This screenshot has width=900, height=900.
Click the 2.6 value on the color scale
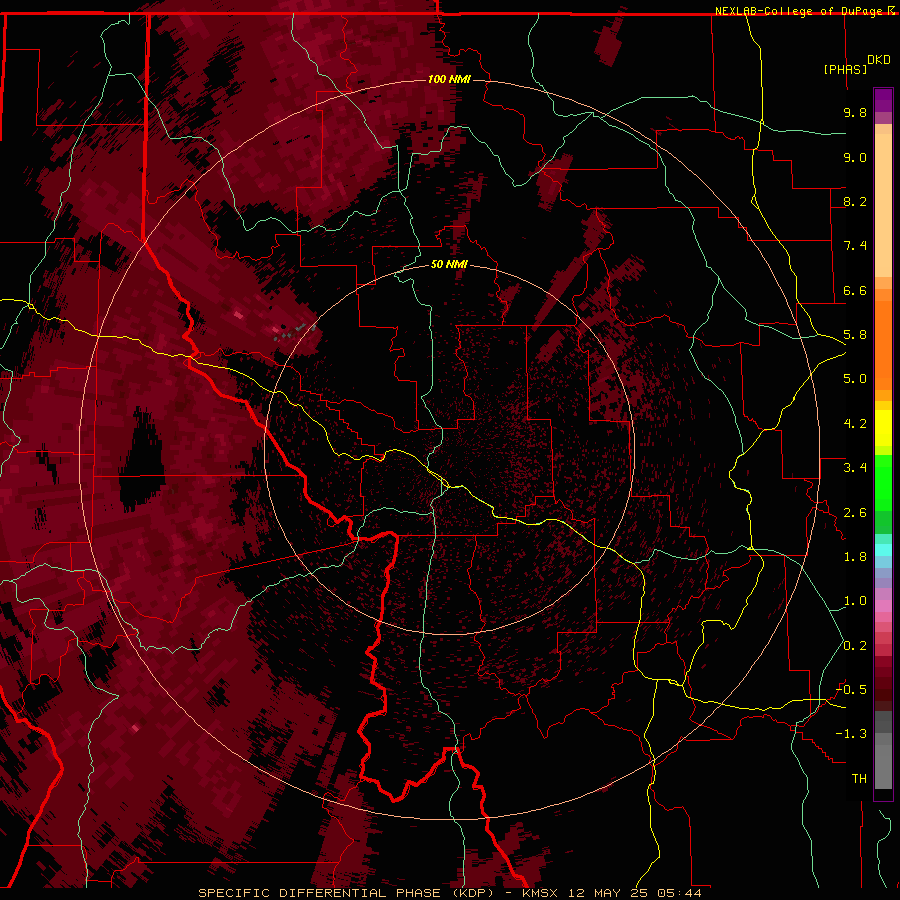(x=855, y=513)
